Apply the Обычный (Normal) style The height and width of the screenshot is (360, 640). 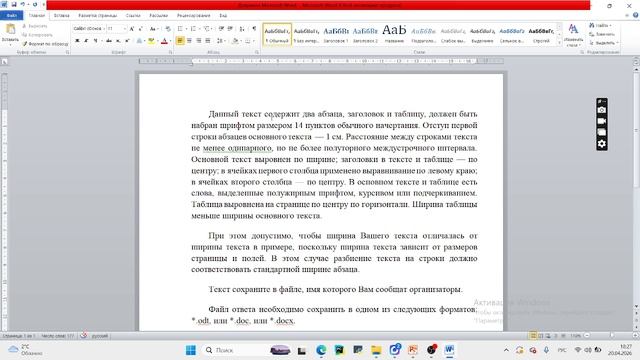pyautogui.click(x=277, y=34)
